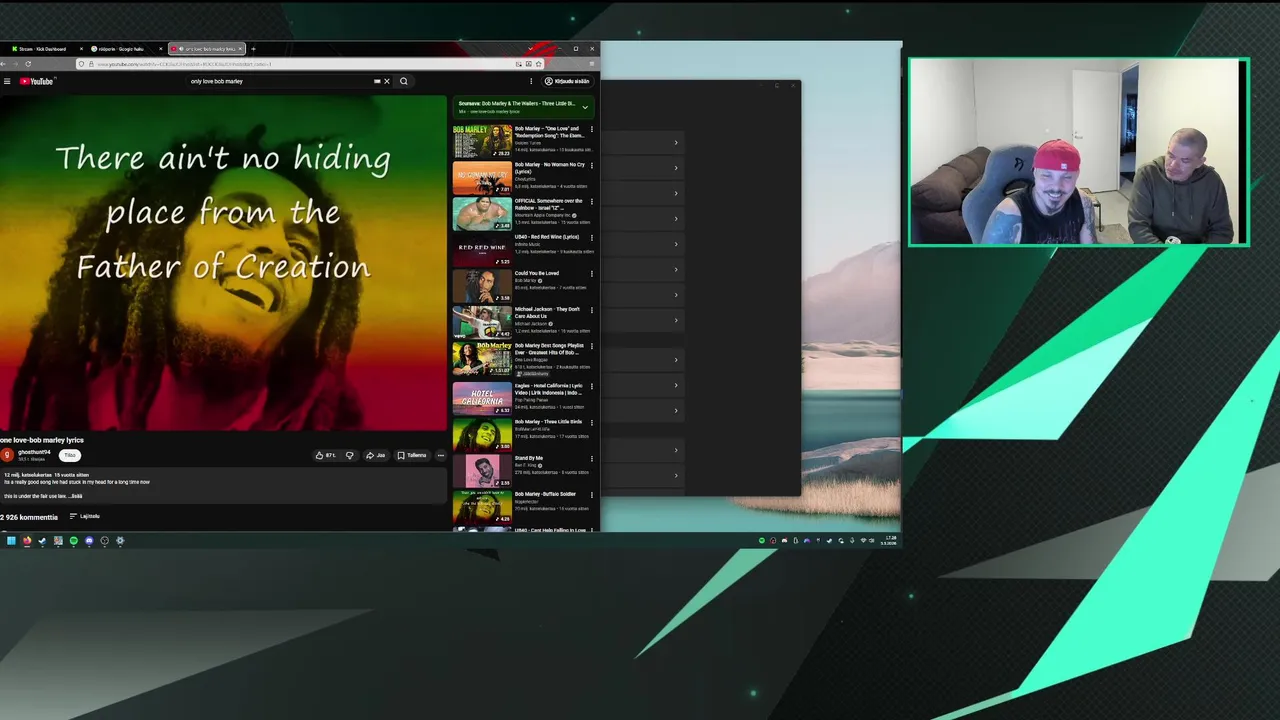Like the video with thumbs up
The width and height of the screenshot is (1280, 720).
(325, 455)
